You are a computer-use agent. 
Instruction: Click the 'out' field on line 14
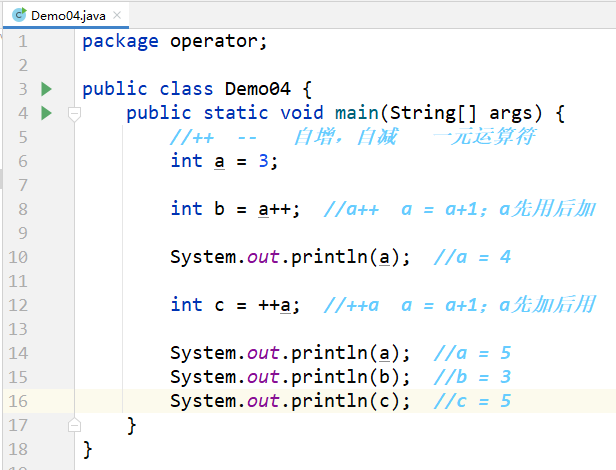(263, 353)
